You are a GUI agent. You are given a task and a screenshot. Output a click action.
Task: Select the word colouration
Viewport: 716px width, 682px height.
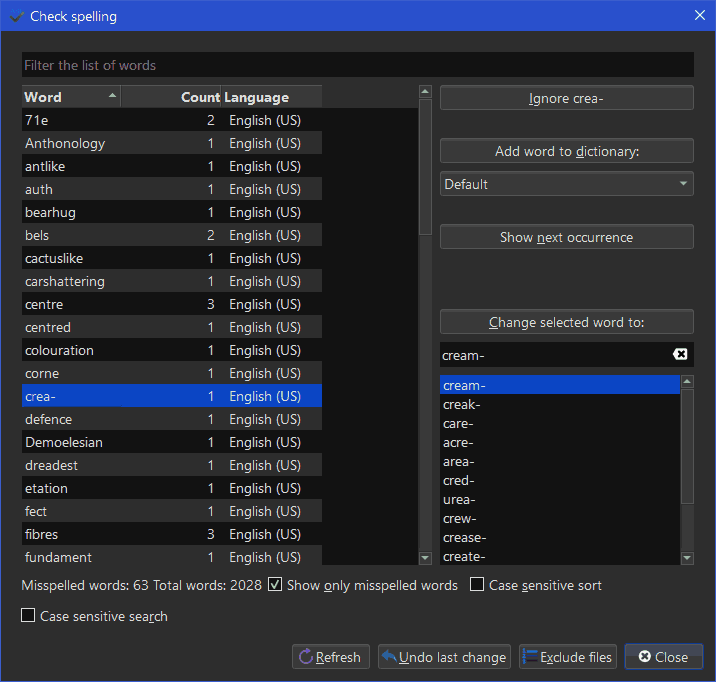[172, 350]
